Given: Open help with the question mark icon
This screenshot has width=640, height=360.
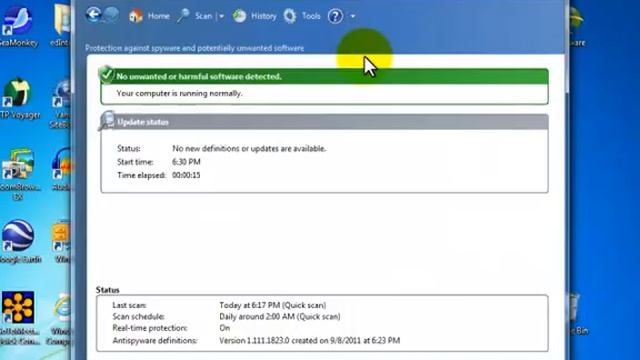Looking at the screenshot, I should pyautogui.click(x=336, y=16).
